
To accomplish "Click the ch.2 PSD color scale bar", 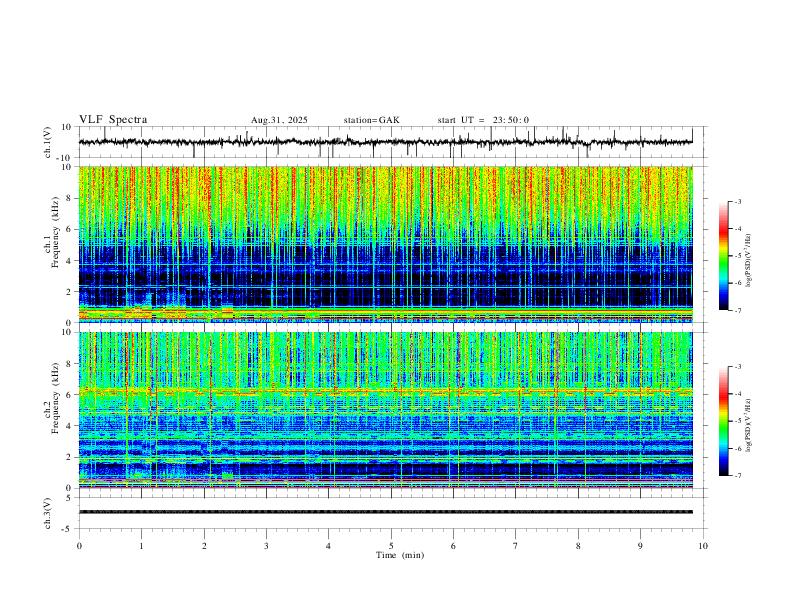I will coord(723,421).
